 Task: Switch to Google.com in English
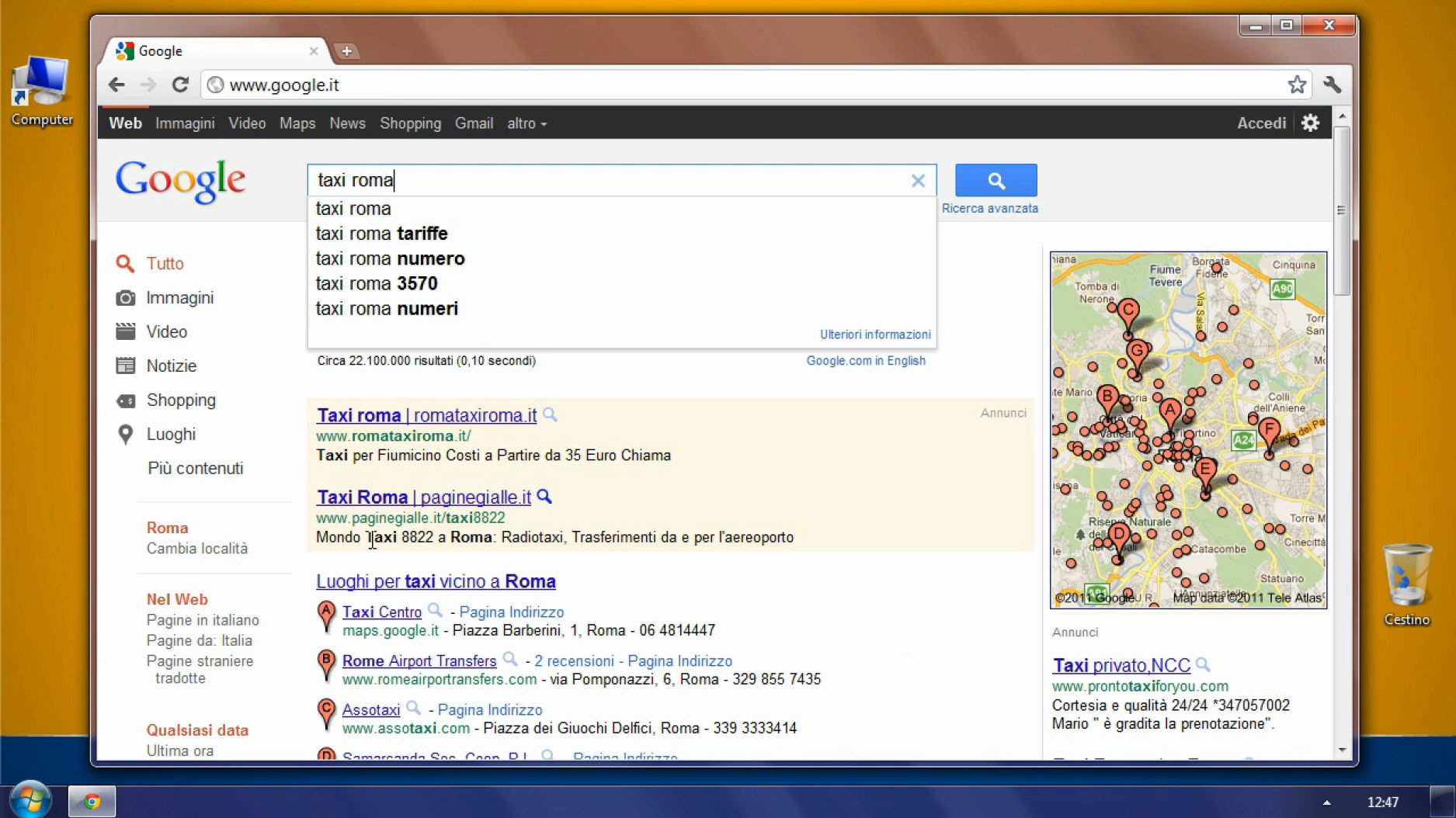(x=866, y=361)
